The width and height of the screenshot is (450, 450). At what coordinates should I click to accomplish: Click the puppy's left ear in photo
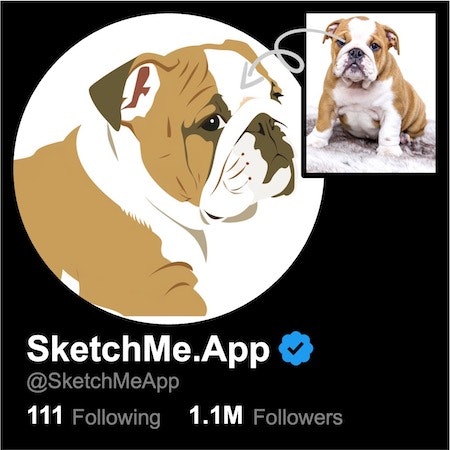coord(391,37)
